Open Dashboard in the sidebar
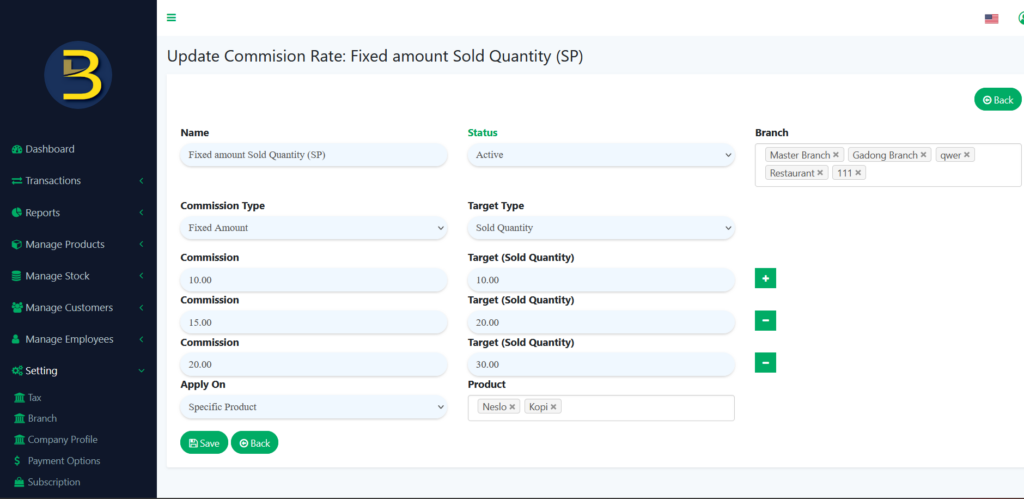 (50, 149)
